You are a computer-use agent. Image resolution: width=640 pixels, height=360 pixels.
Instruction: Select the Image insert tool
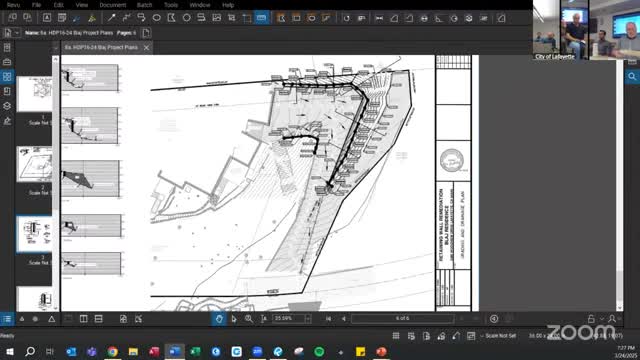[216, 18]
